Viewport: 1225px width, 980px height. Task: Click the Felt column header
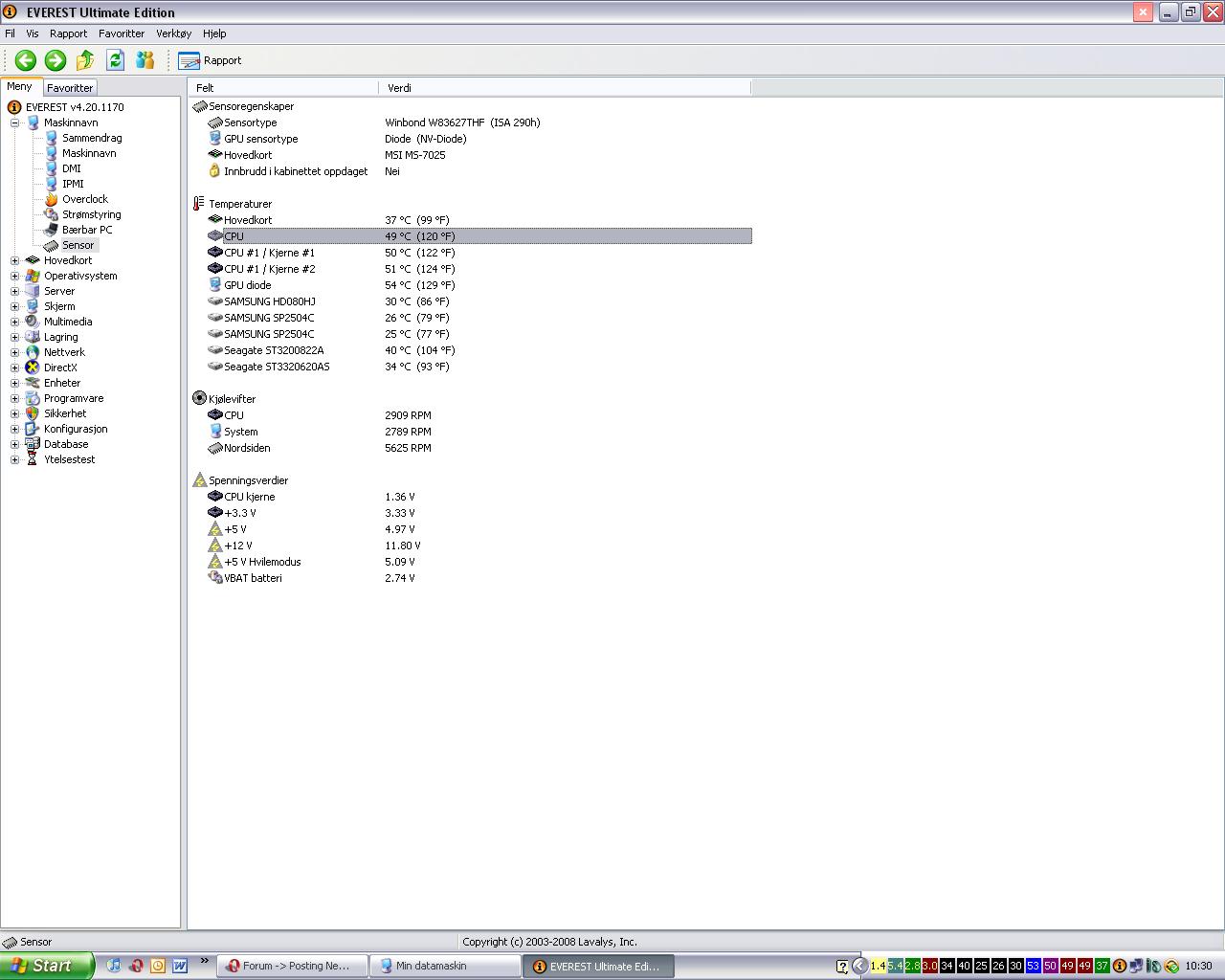283,87
